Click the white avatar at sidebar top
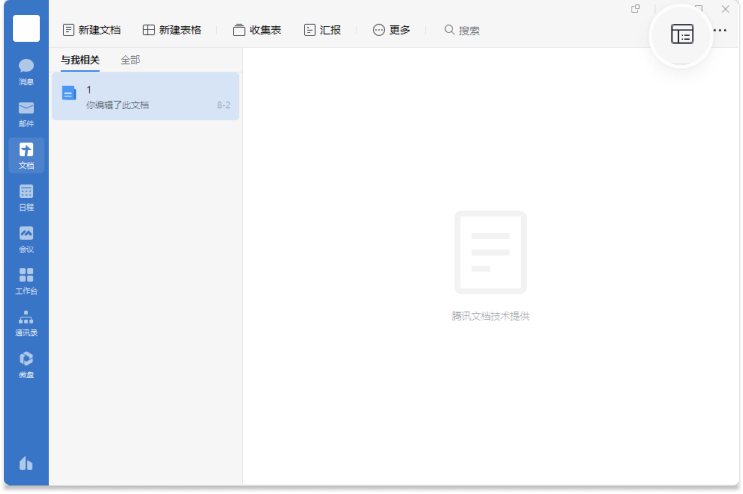 pyautogui.click(x=26, y=28)
